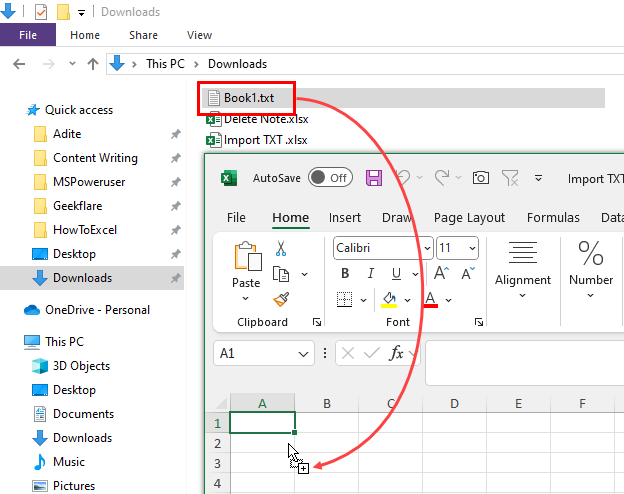Select Import TXT .xlsx file
The width and height of the screenshot is (624, 494).
(x=257, y=140)
